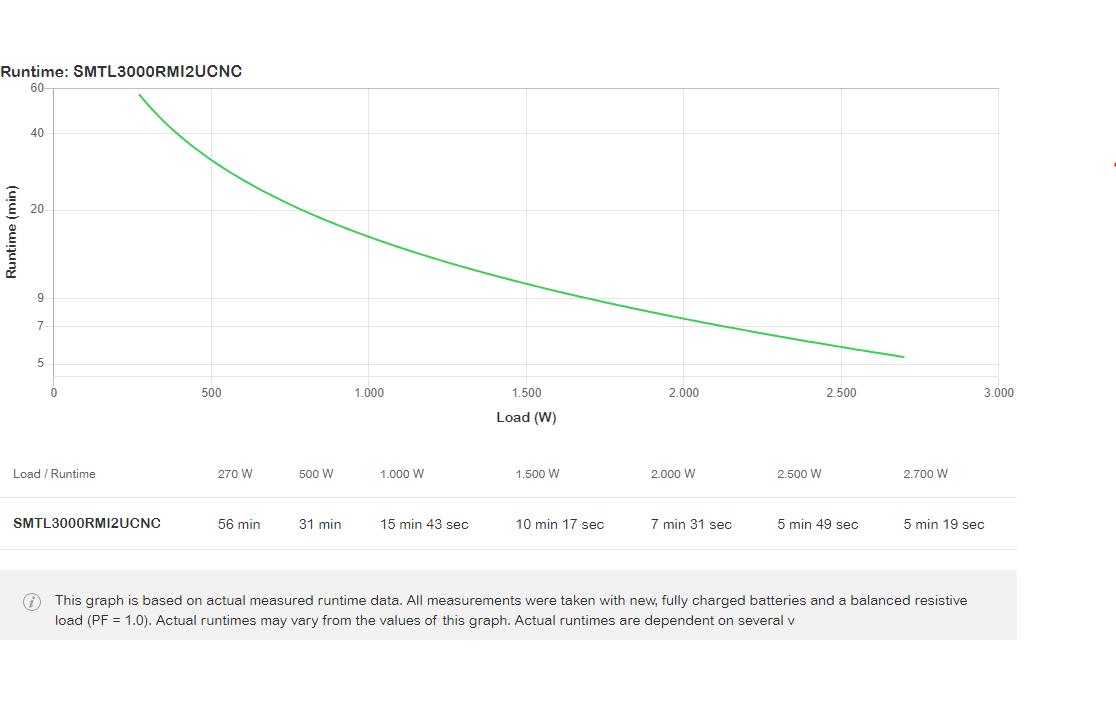Click the "Load / Runtime" table header

(x=54, y=474)
